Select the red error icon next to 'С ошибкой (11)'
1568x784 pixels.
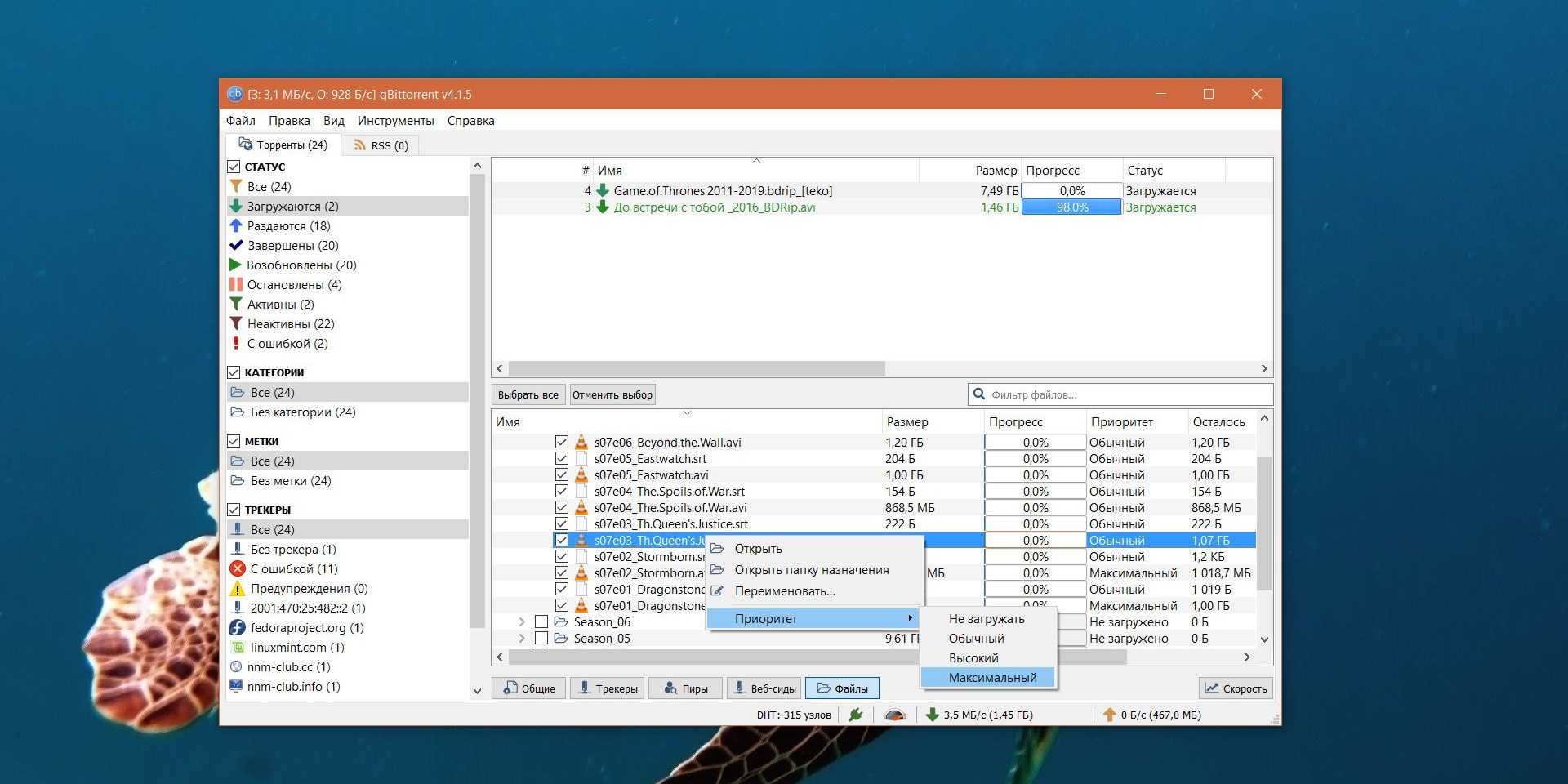(238, 569)
